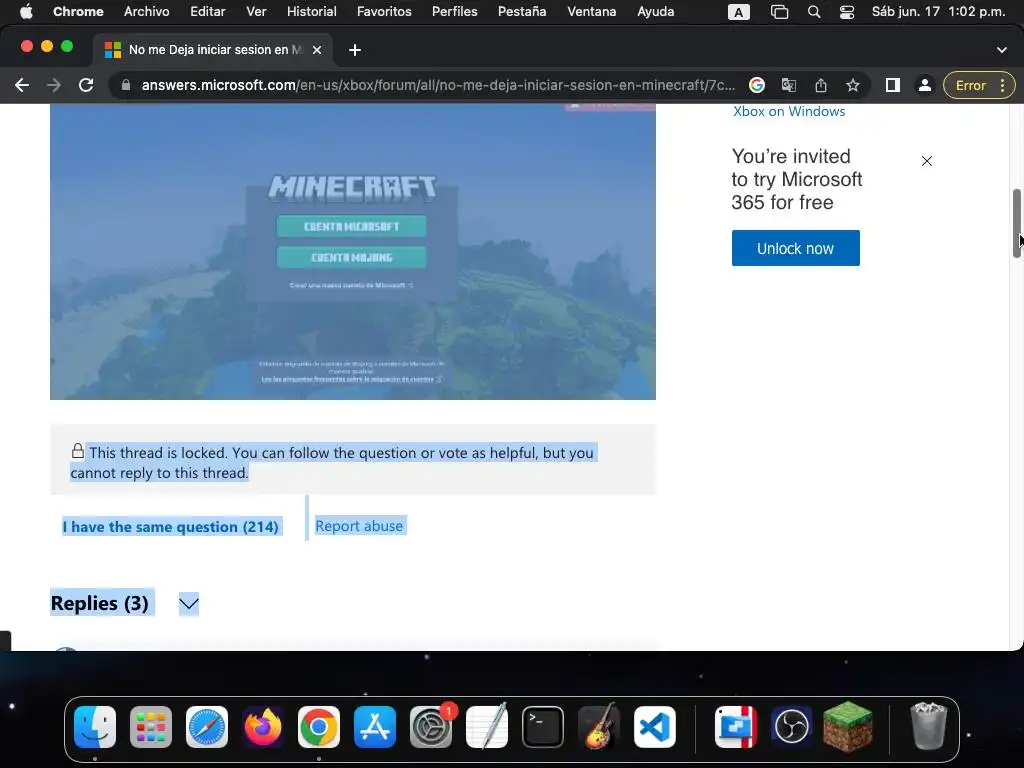Launch Minecraft from the Dock

tap(848, 726)
